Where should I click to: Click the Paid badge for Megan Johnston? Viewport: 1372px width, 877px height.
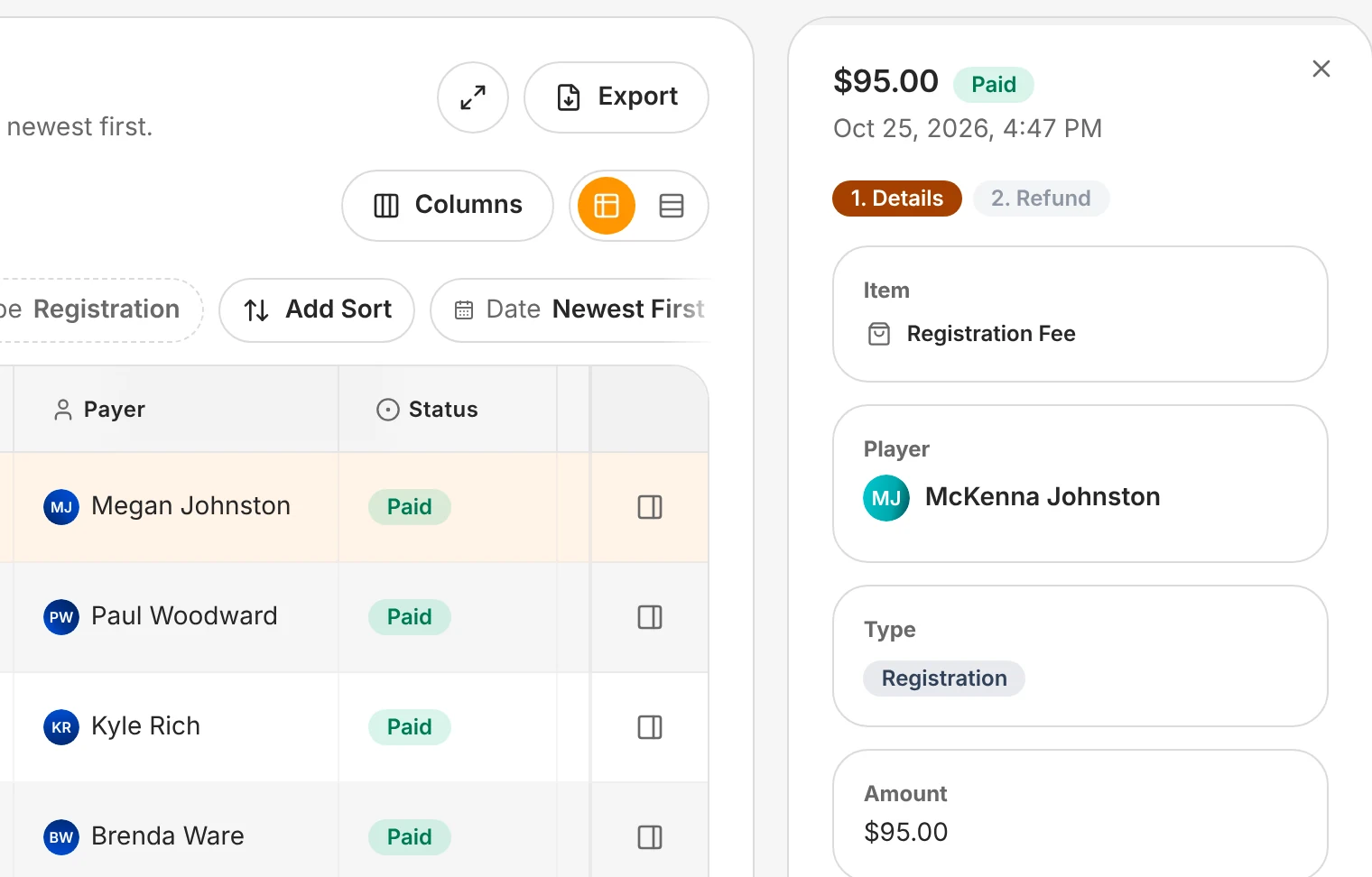(x=410, y=507)
